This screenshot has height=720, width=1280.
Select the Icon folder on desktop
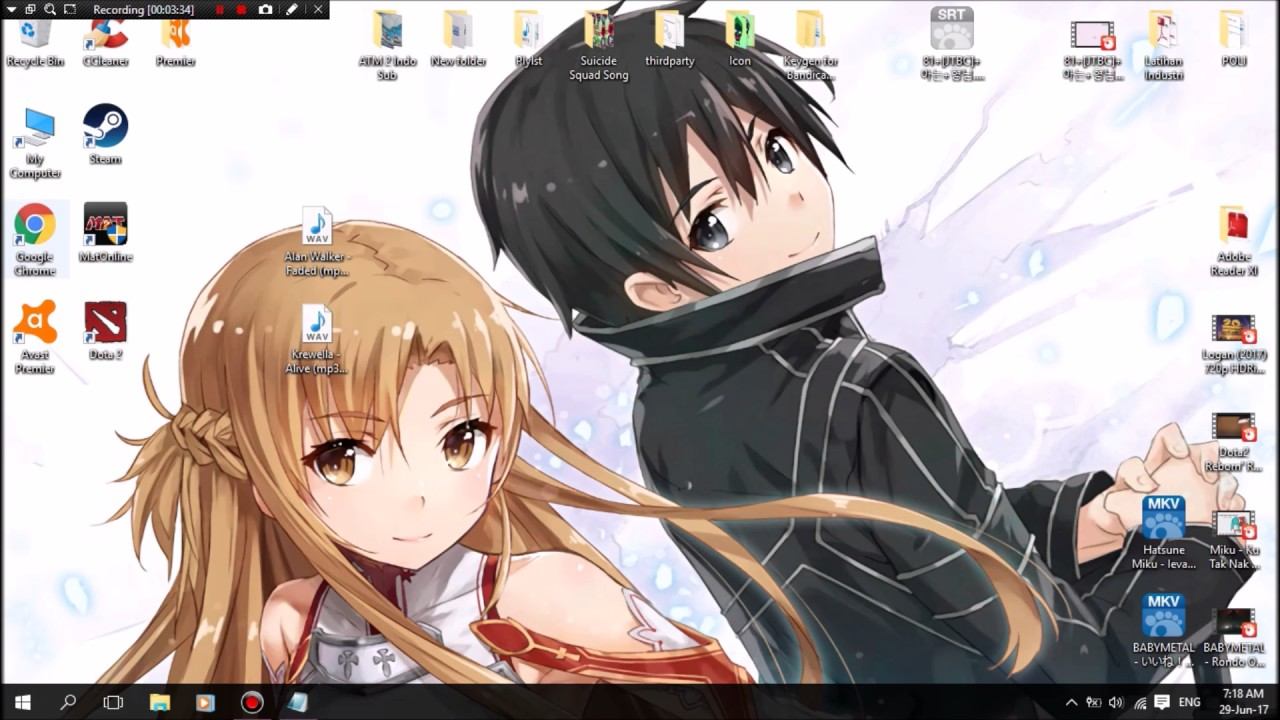click(x=740, y=40)
